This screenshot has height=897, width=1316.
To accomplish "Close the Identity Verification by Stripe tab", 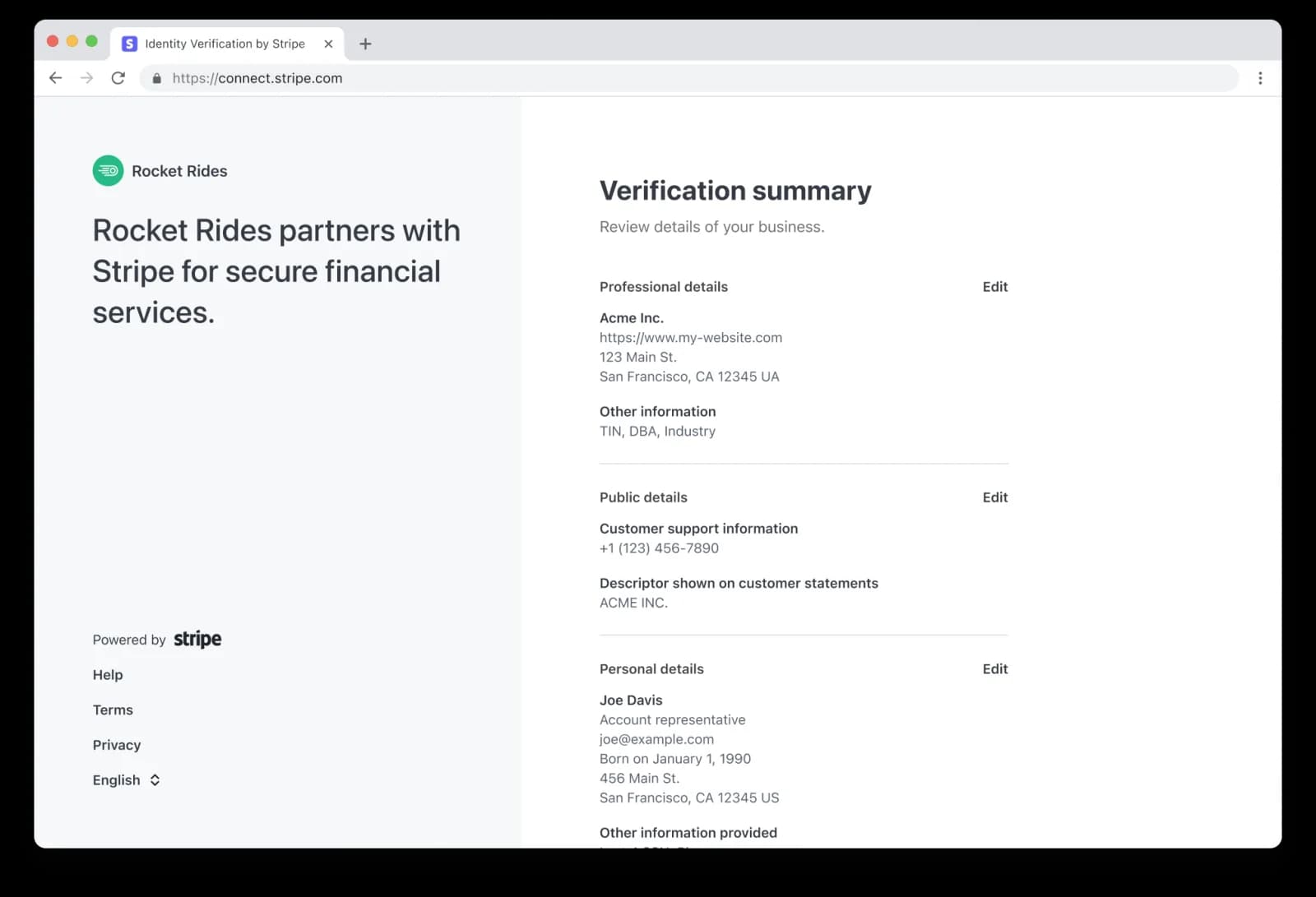I will coord(328,44).
